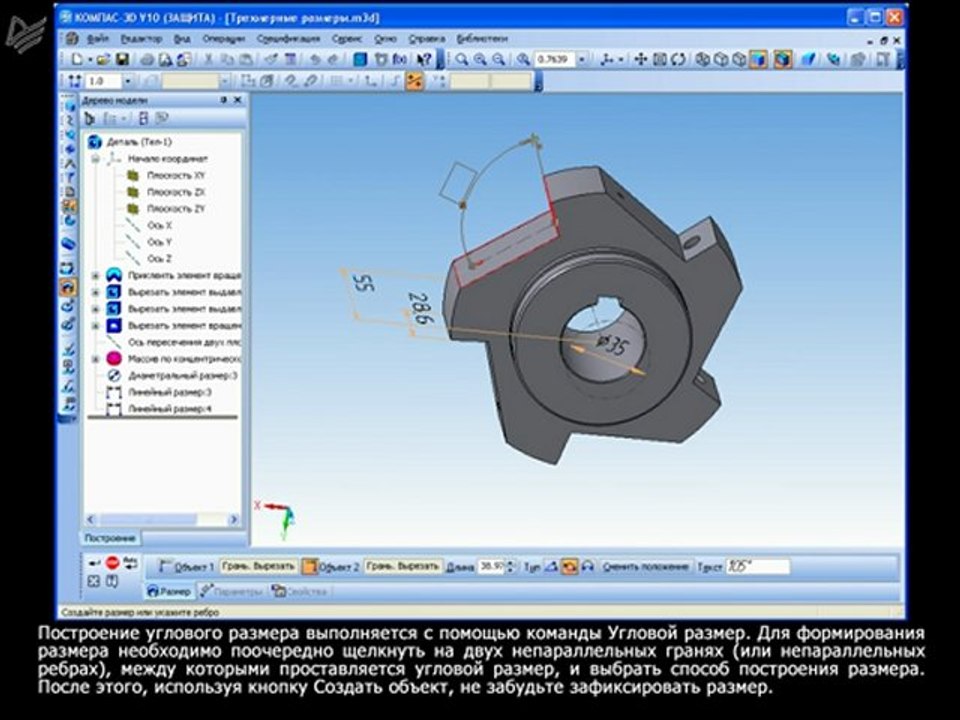
Task: Open the zoom scale 0.7639 dropdown arrow
Action: point(582,59)
